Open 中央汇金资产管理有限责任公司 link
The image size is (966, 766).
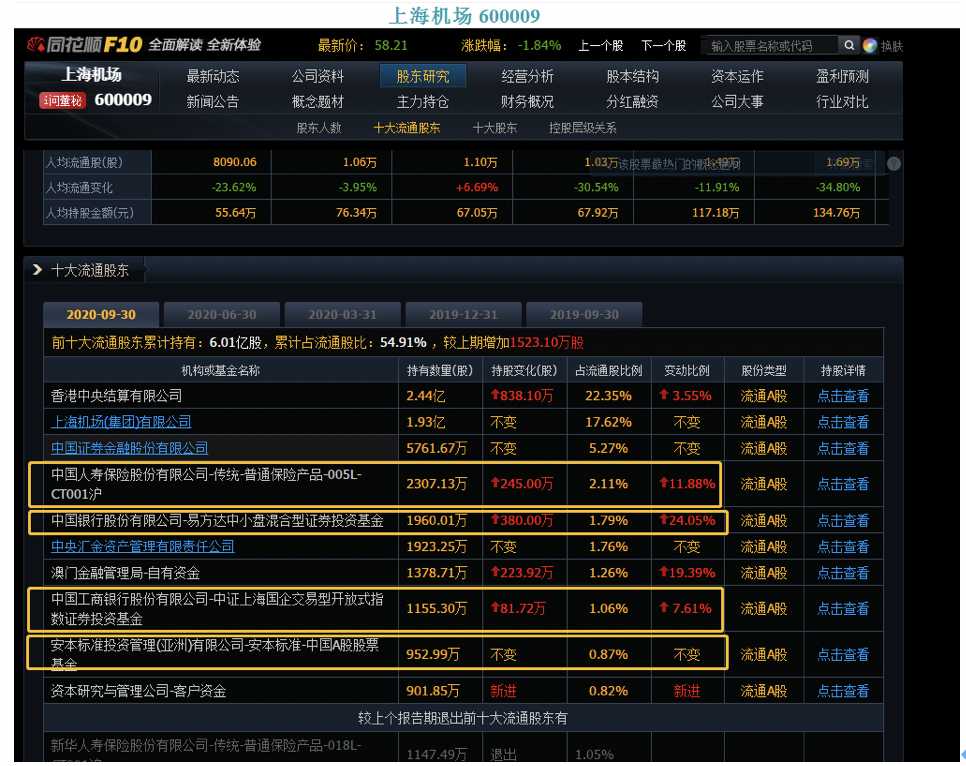[x=143, y=546]
